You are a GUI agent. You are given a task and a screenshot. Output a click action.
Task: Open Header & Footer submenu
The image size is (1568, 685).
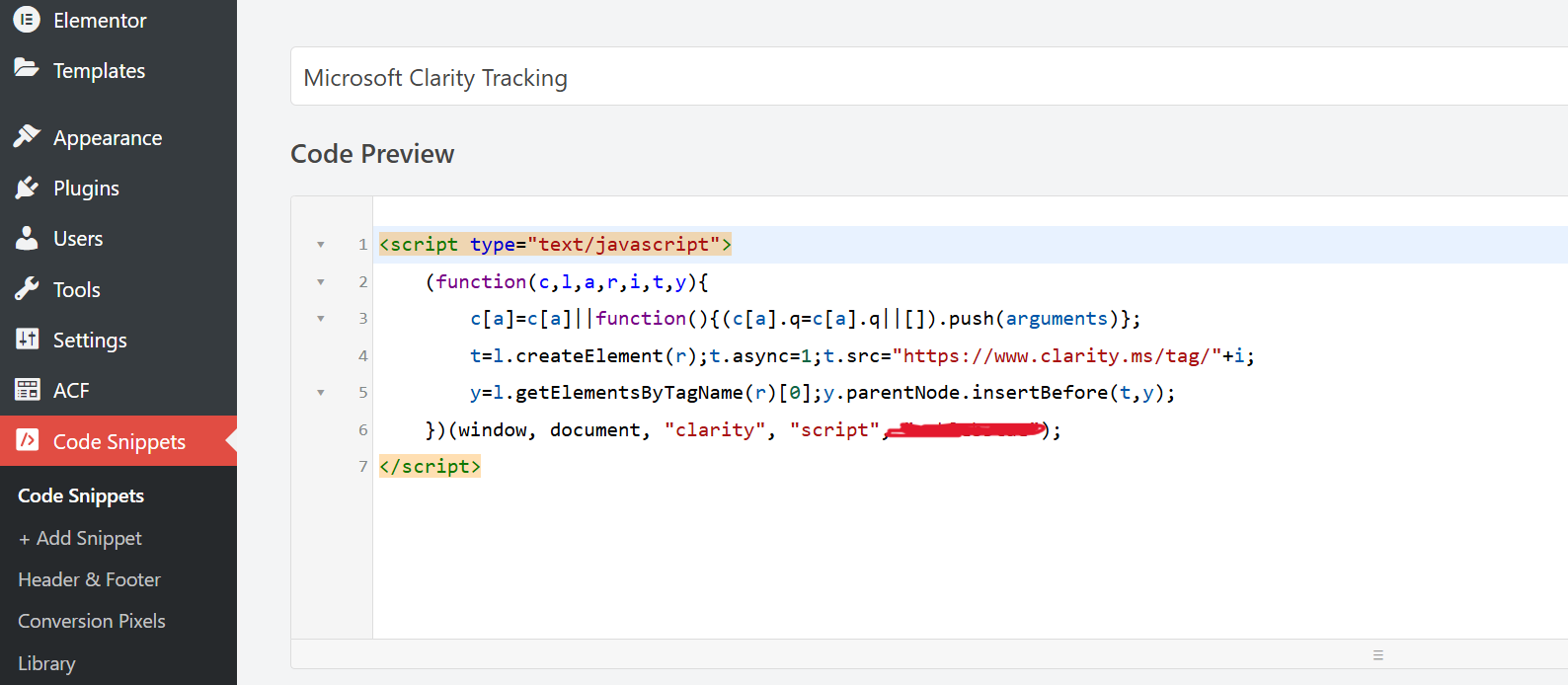[89, 579]
